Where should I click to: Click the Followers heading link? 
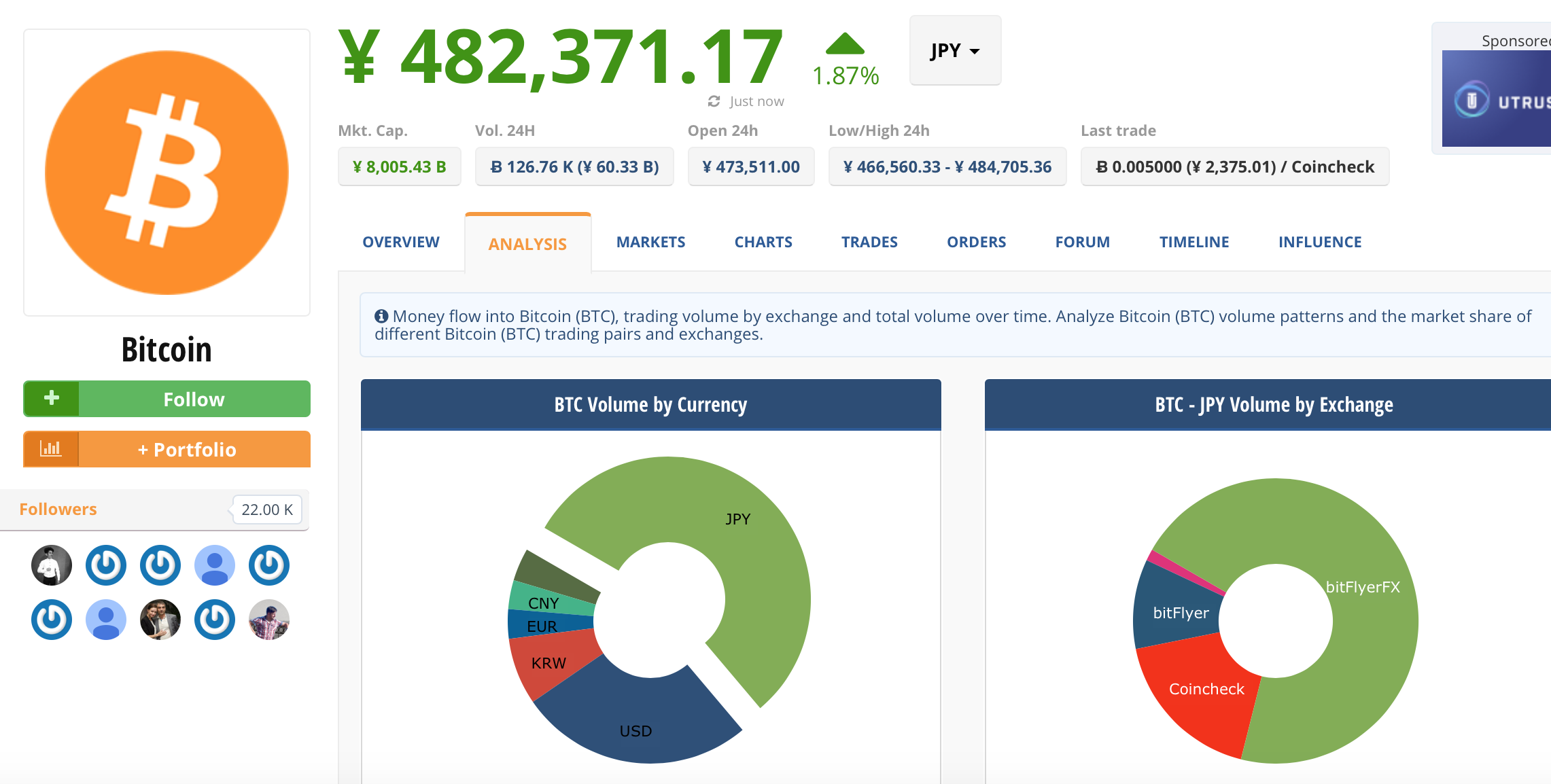(58, 510)
